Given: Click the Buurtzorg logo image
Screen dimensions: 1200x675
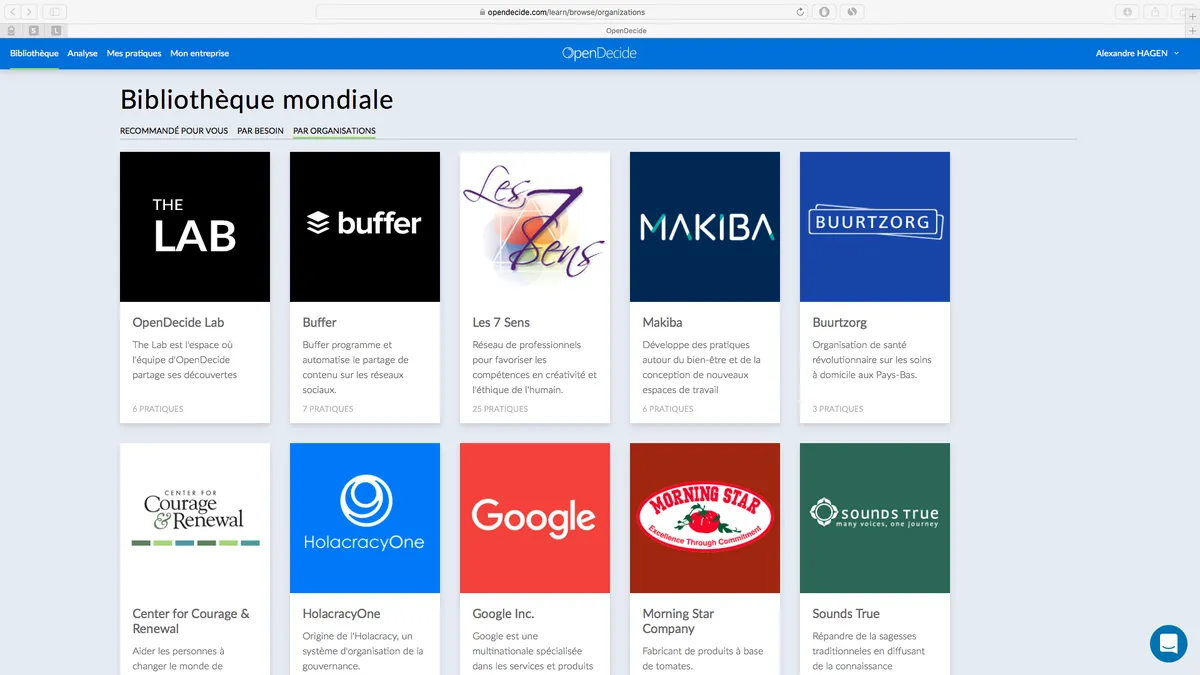Looking at the screenshot, I should [875, 227].
